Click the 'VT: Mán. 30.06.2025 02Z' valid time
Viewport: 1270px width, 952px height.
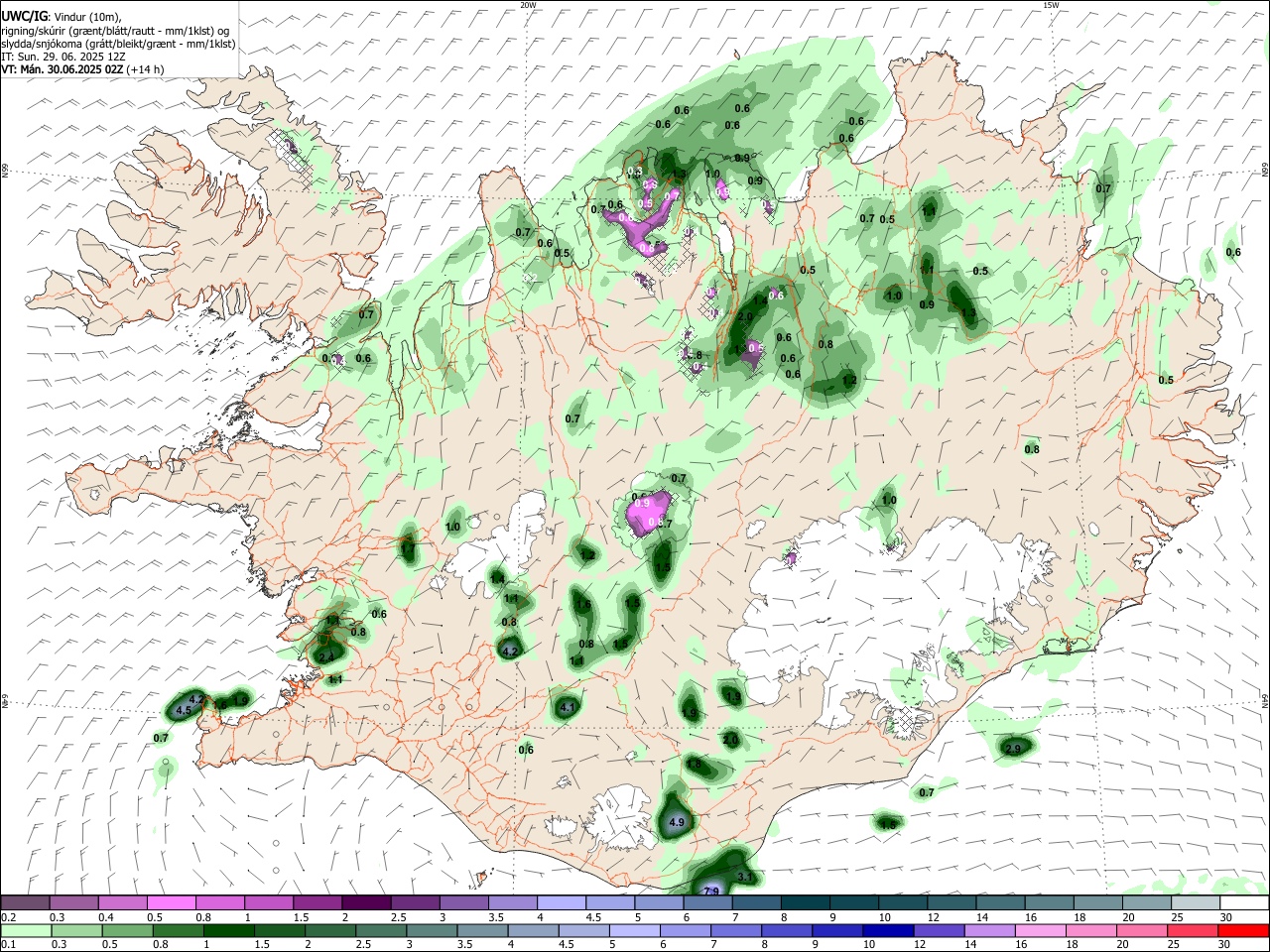[63, 69]
